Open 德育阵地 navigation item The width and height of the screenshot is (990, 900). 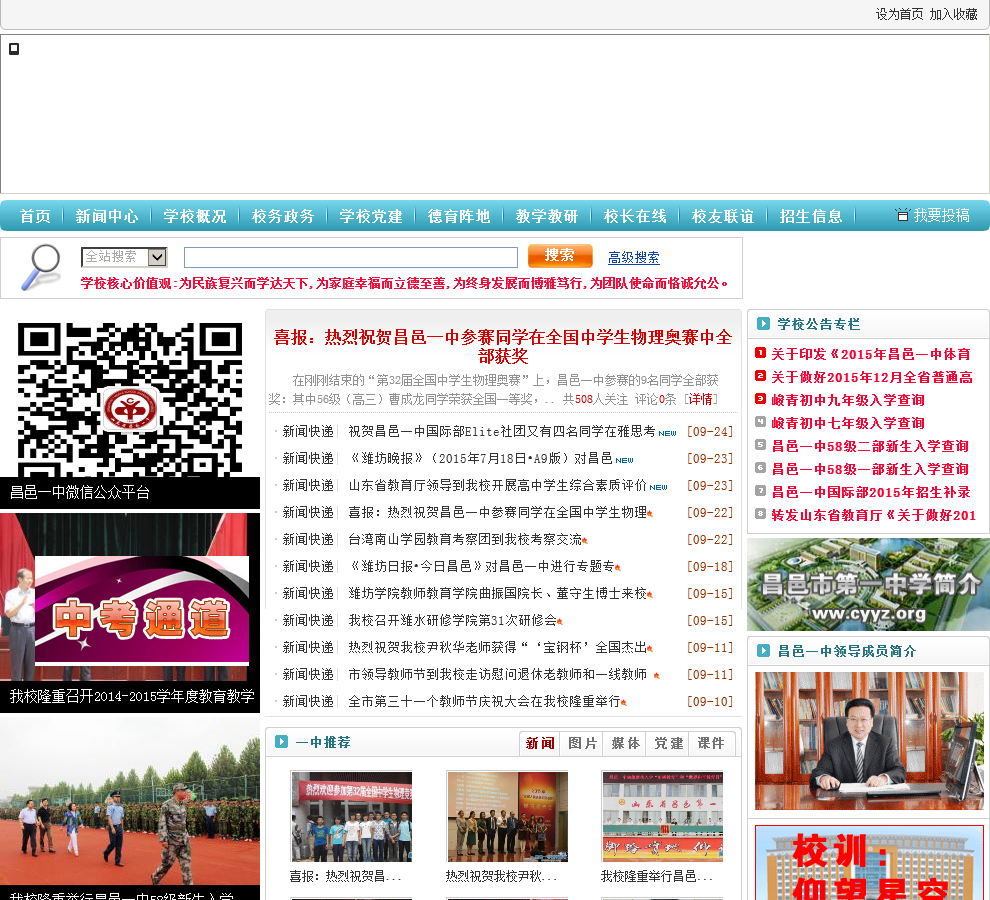coord(459,216)
